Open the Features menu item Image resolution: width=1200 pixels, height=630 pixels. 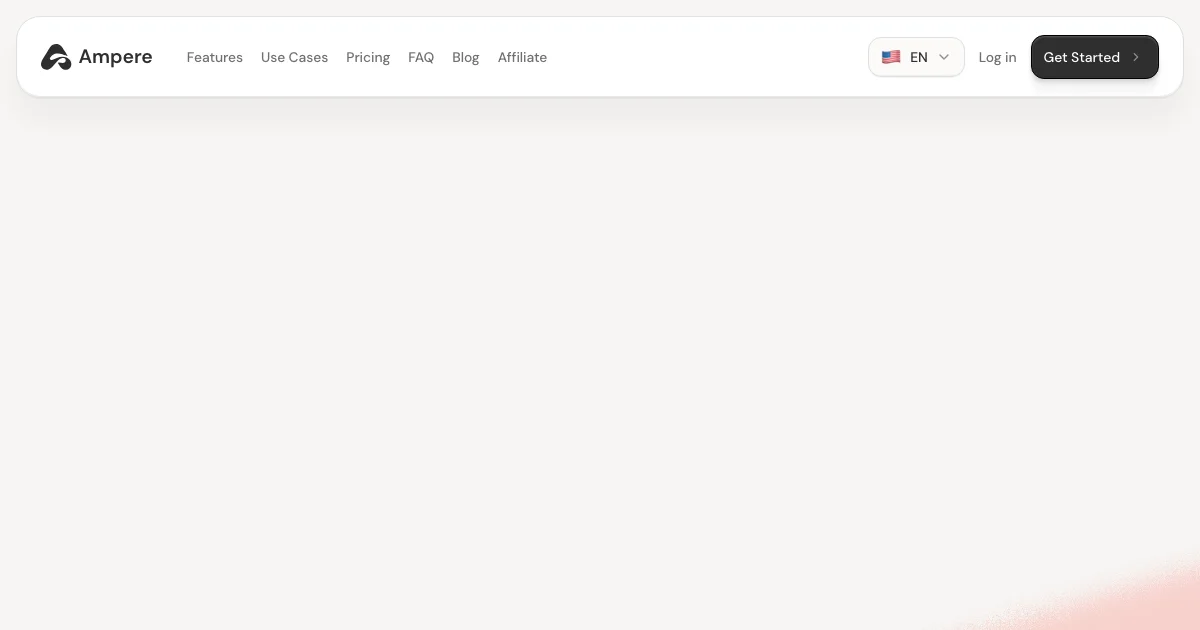coord(214,57)
